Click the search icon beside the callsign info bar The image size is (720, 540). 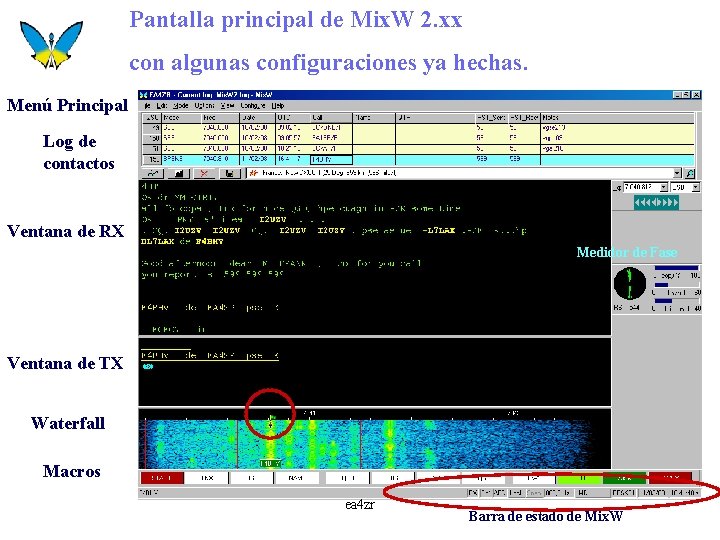click(690, 173)
